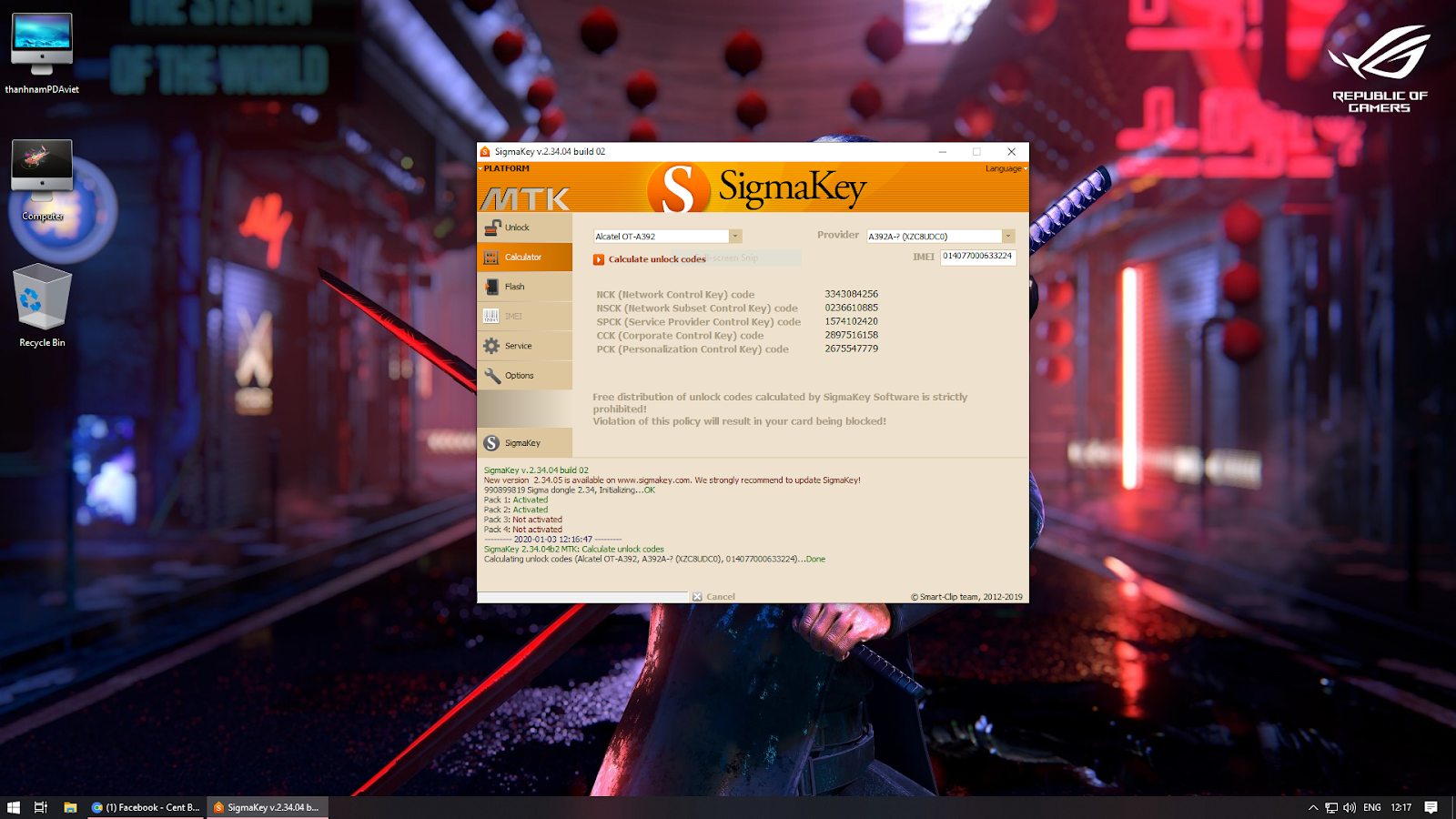Click the Flash phone icon
Viewport: 1456px width, 819px height.
pyautogui.click(x=491, y=287)
